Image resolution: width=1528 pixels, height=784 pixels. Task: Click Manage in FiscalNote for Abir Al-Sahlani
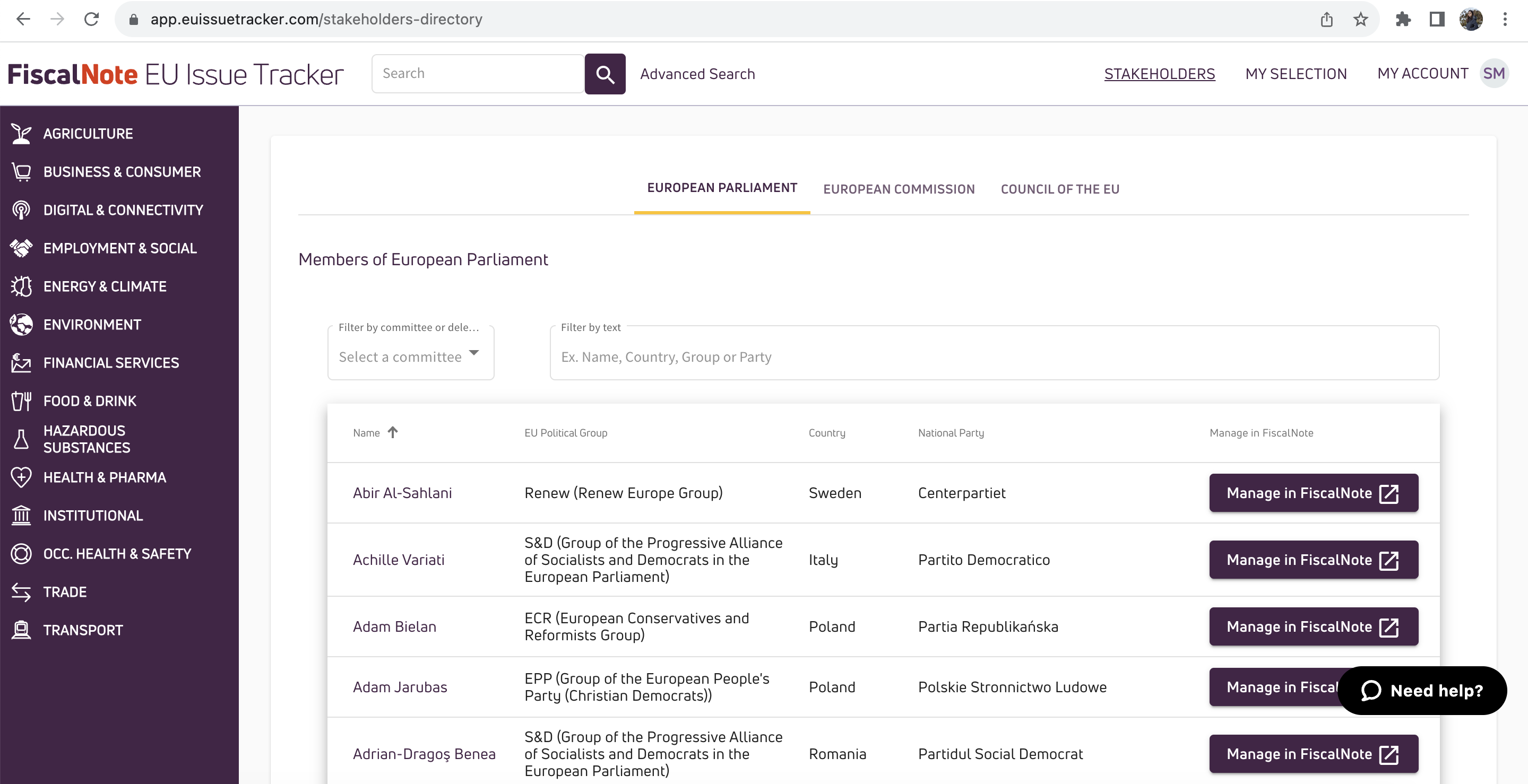tap(1313, 493)
